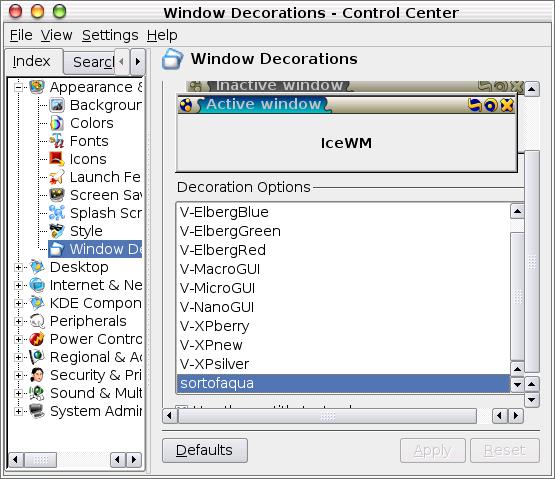Select the Screen Saver icon

point(57,195)
